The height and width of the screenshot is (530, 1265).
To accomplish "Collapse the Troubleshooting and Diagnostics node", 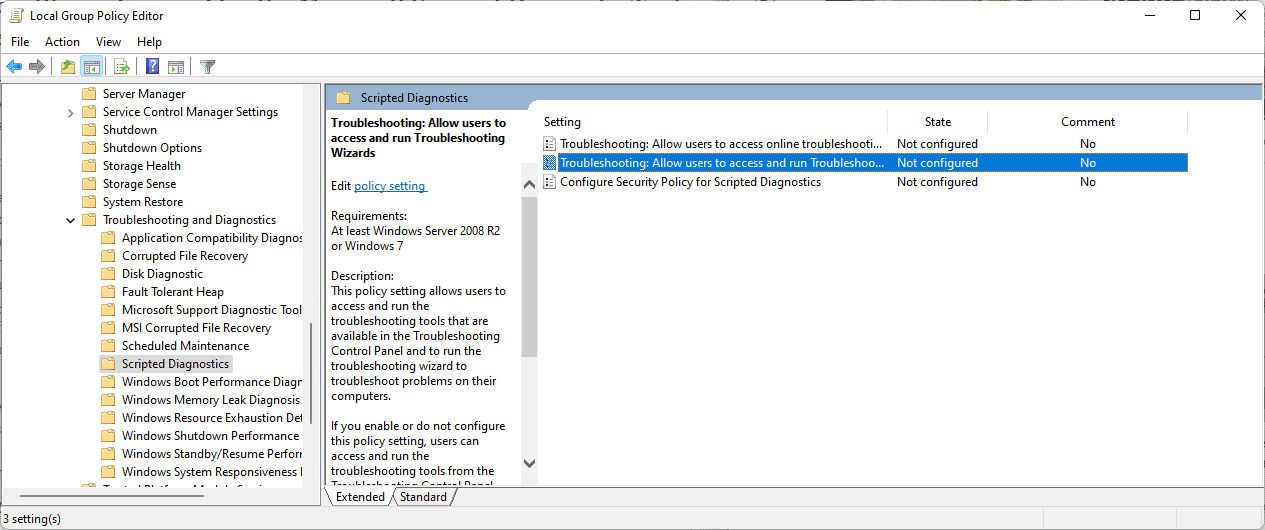I will point(70,220).
